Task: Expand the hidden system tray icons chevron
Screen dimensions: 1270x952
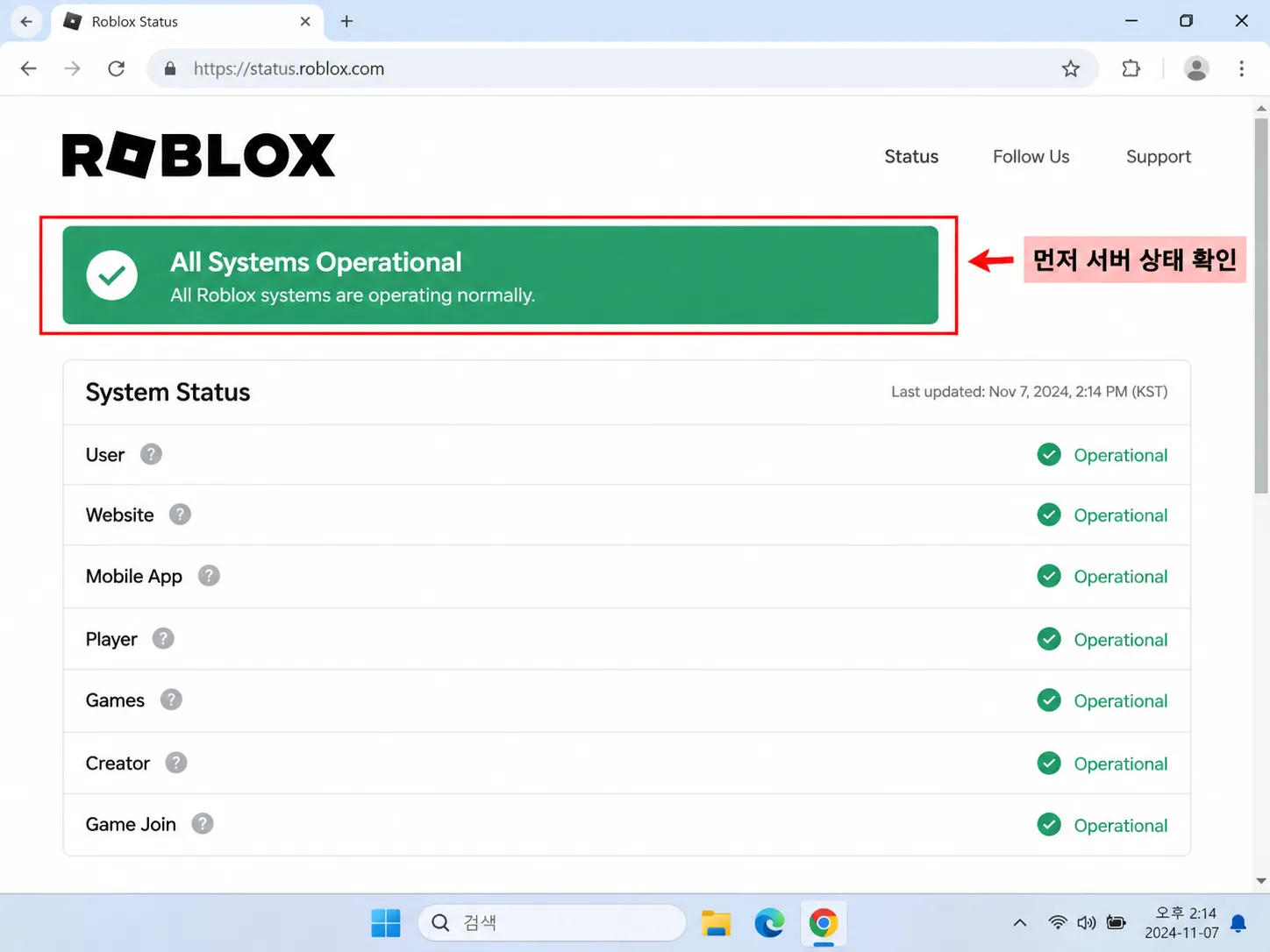Action: [x=1020, y=922]
